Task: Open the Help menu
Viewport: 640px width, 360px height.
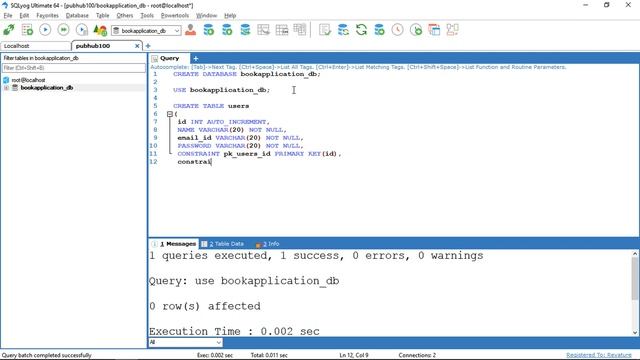Action: click(230, 16)
